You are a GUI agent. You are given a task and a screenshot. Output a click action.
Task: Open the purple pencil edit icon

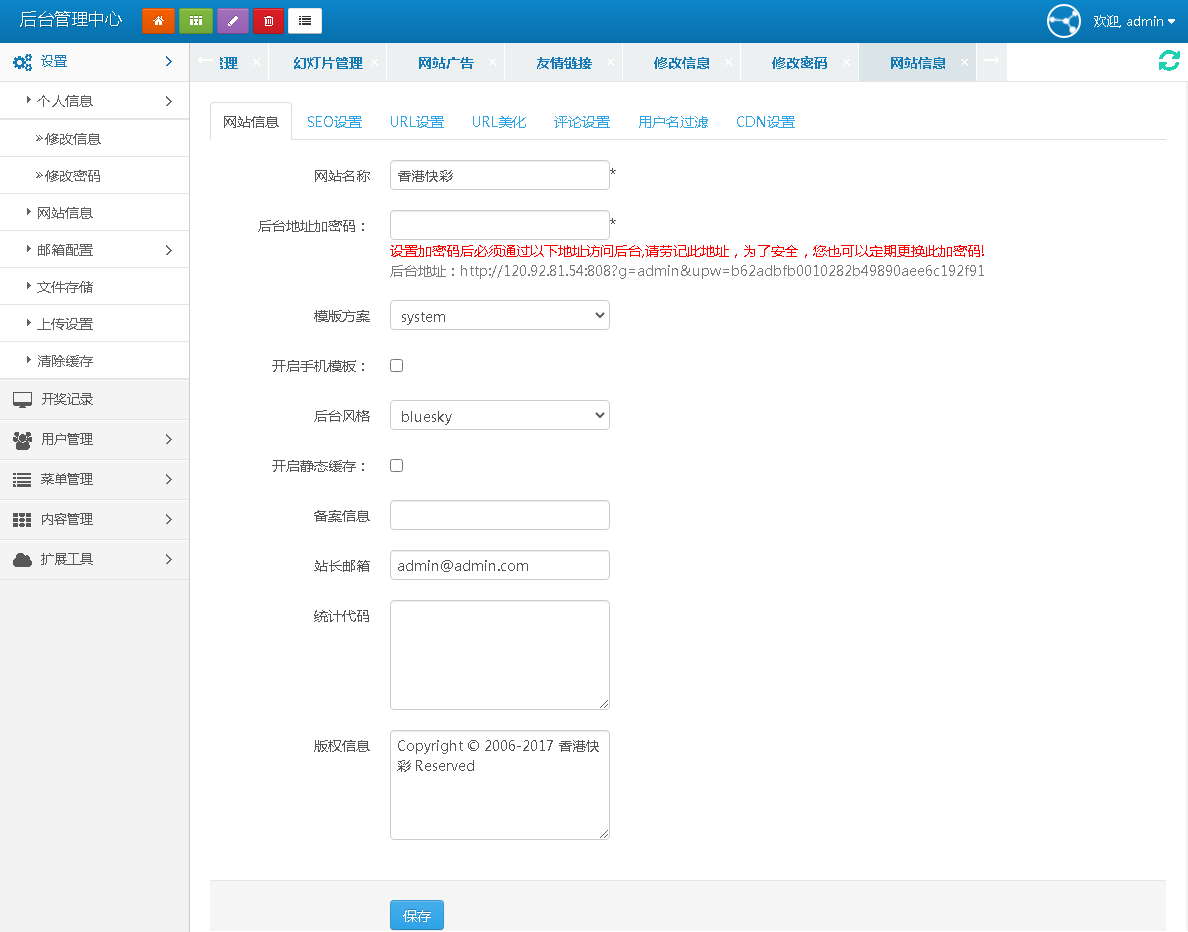tap(232, 20)
